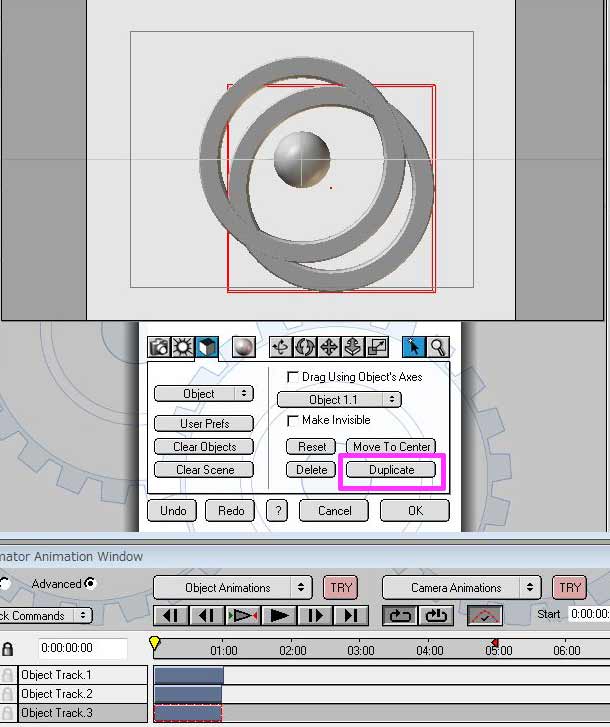
Task: Play preview between the green and red markers
Action: (x=243, y=616)
